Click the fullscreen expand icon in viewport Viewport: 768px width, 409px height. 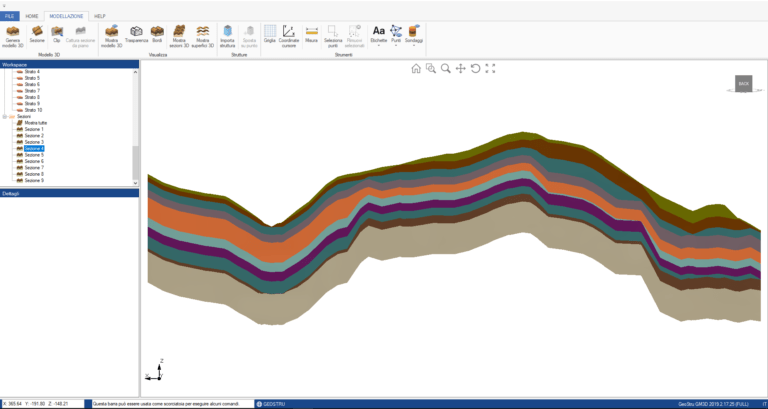[490, 68]
